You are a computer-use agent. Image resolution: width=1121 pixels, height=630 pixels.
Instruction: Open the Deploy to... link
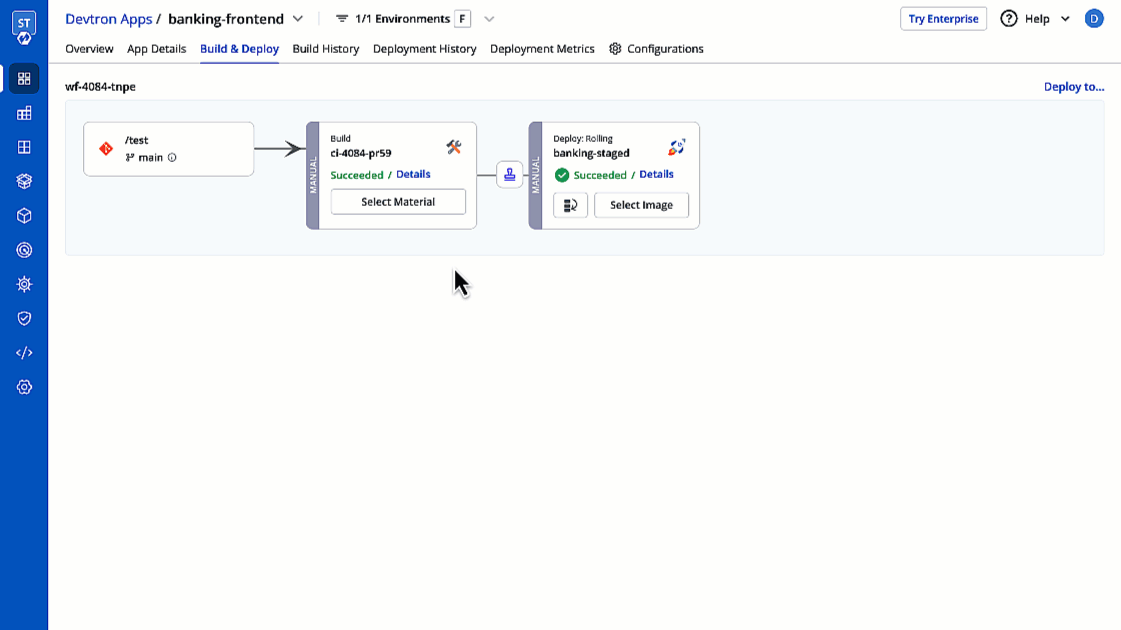click(1074, 86)
